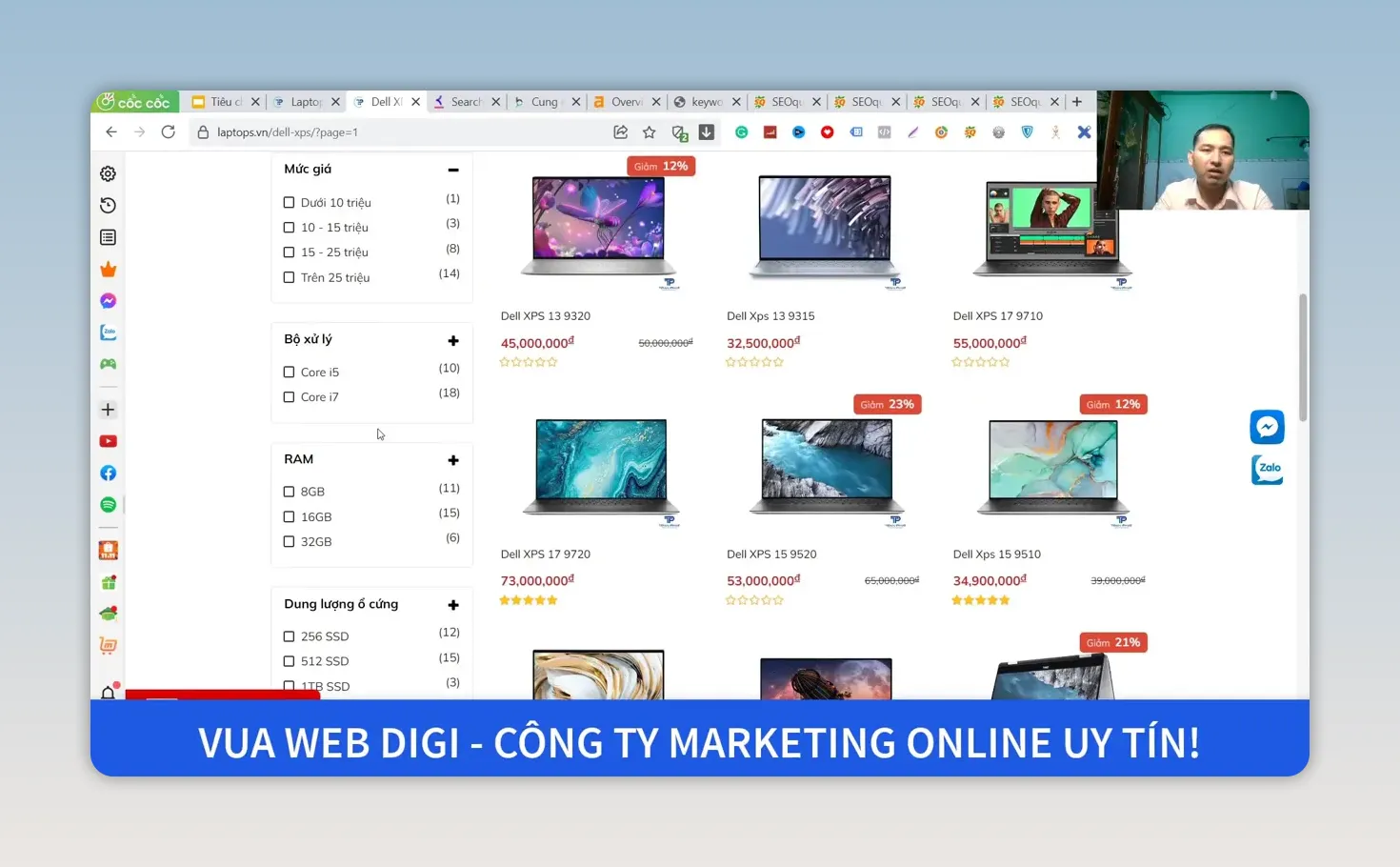1400x867 pixels.
Task: Switch to the keyword browser tab
Action: tap(707, 102)
